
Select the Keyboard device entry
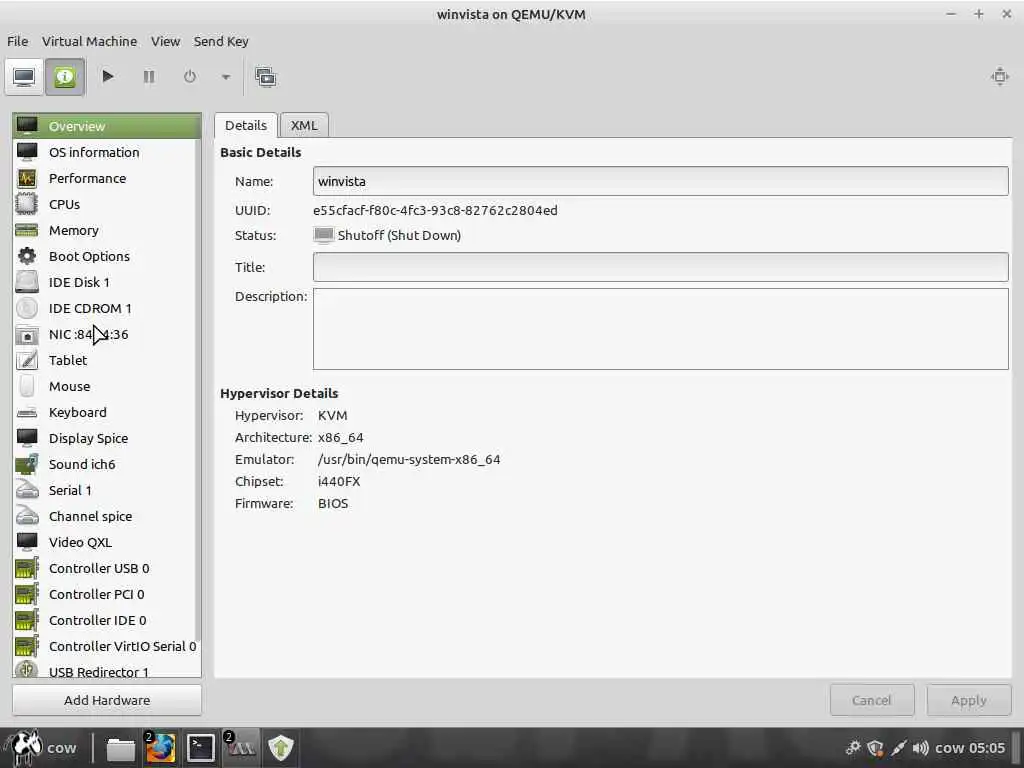(x=106, y=413)
